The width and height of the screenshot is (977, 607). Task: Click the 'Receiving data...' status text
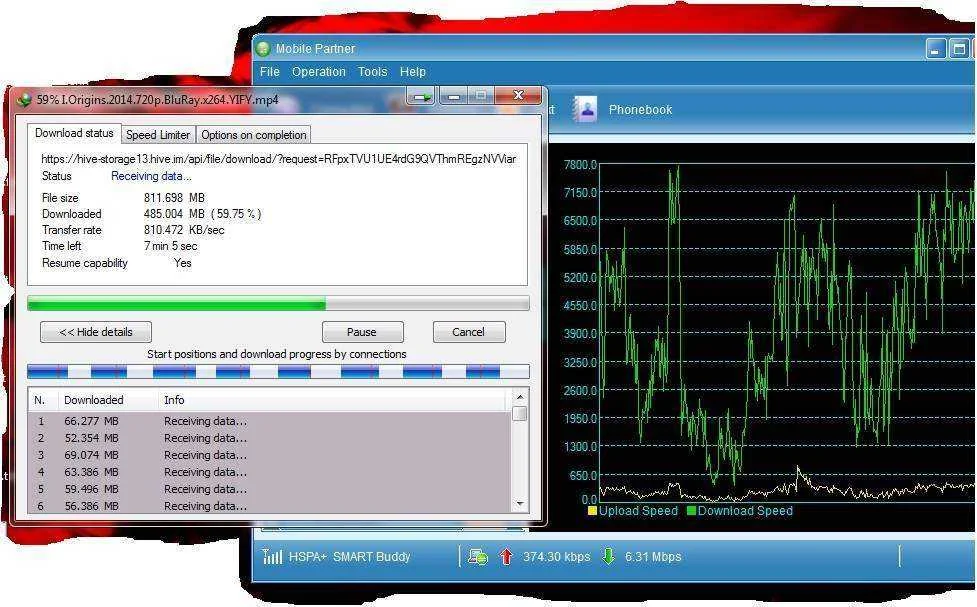coord(151,176)
